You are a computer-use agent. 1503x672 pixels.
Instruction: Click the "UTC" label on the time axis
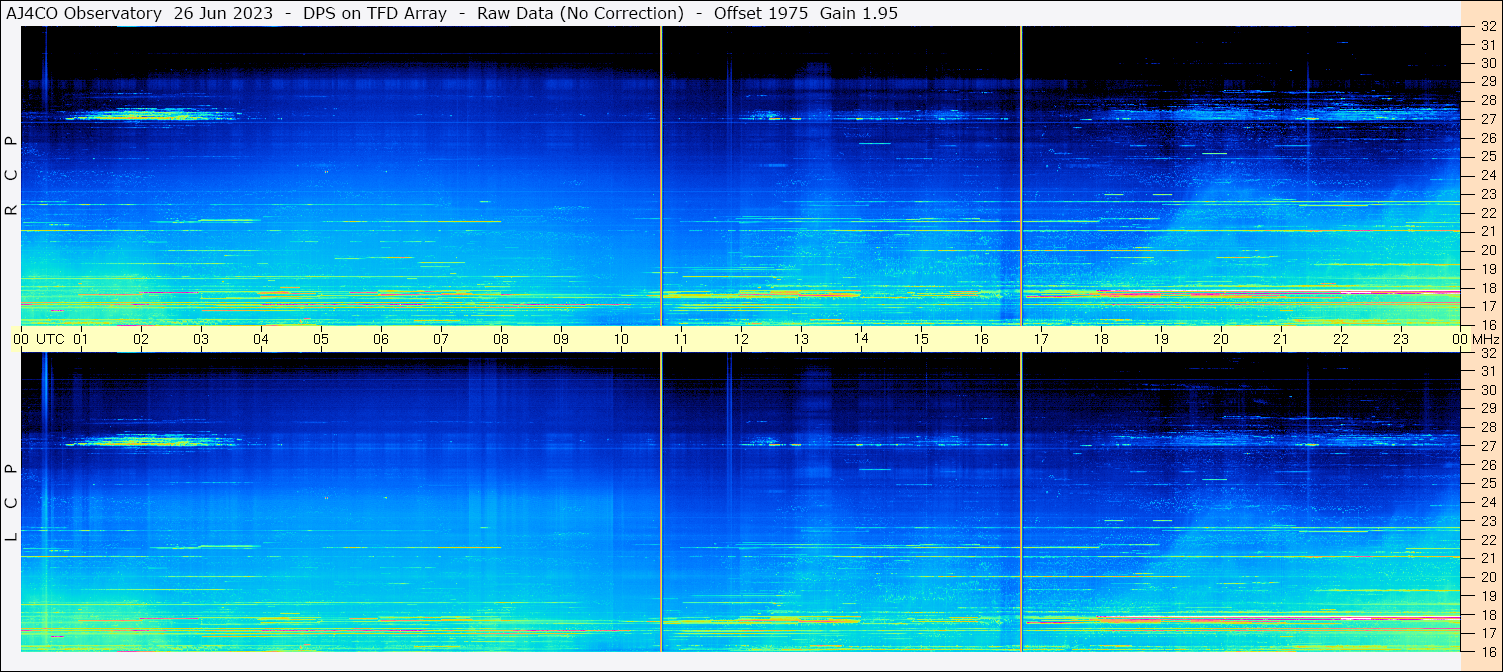coord(50,339)
